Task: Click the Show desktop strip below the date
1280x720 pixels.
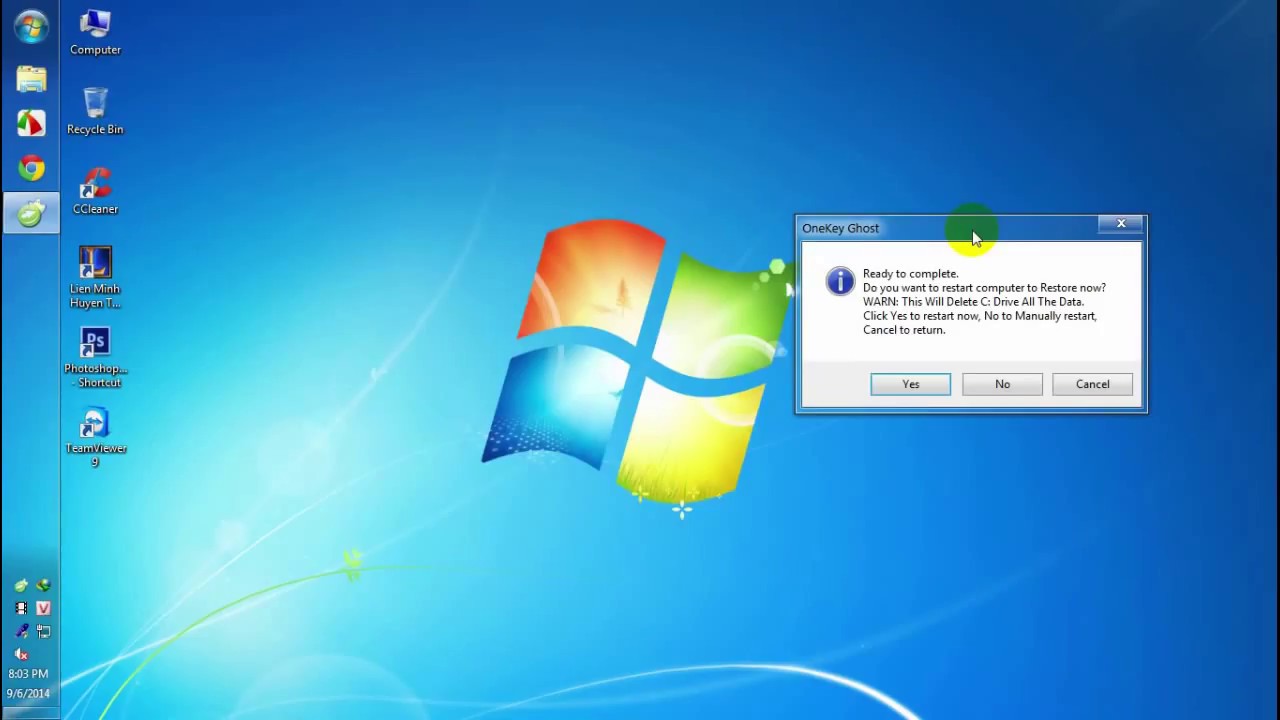Action: 30,713
